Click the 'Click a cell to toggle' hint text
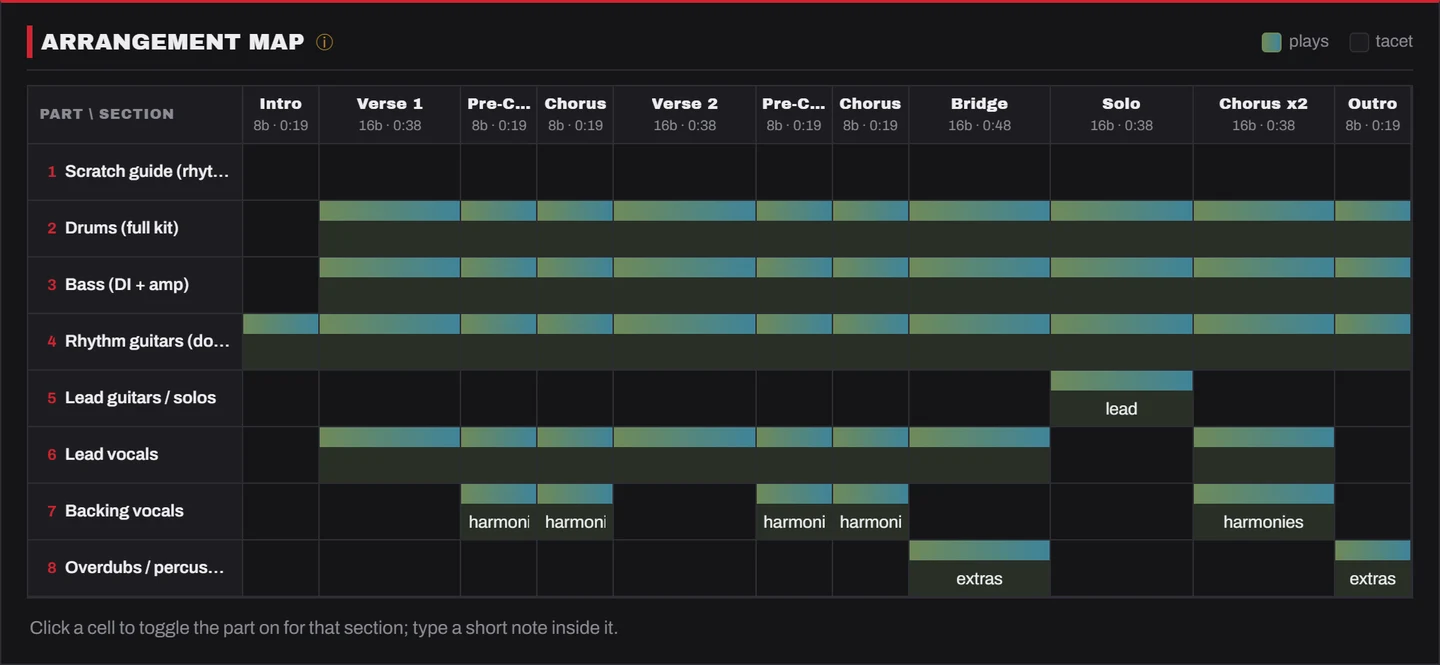The width and height of the screenshot is (1440, 665). point(324,628)
